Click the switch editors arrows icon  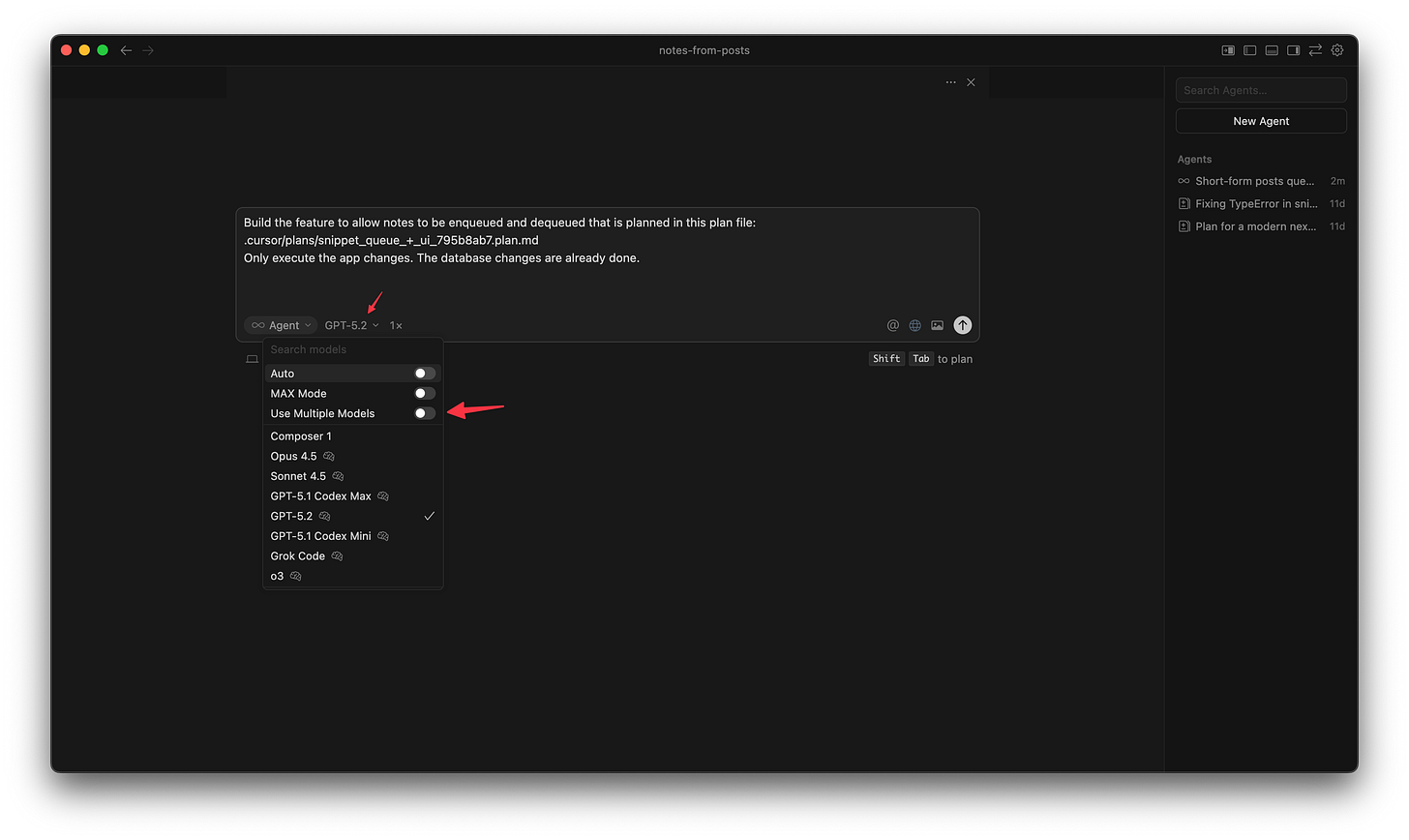[x=1315, y=49]
